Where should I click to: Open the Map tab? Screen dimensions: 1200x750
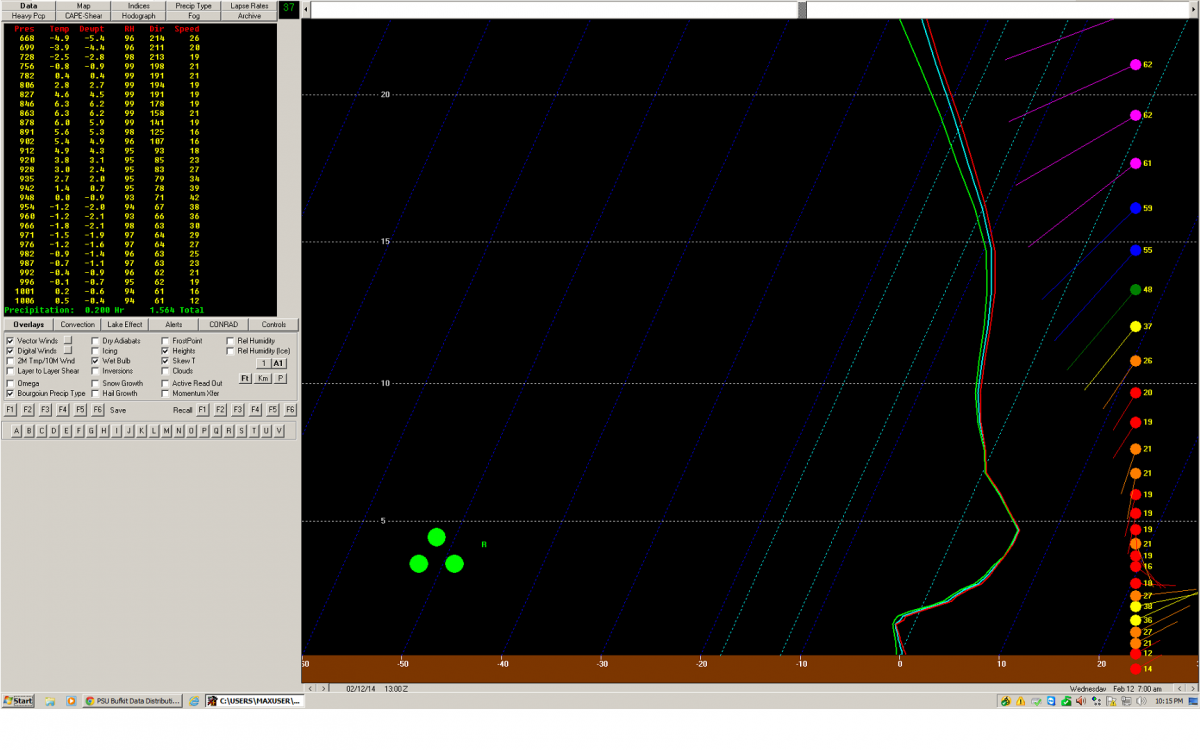click(83, 6)
